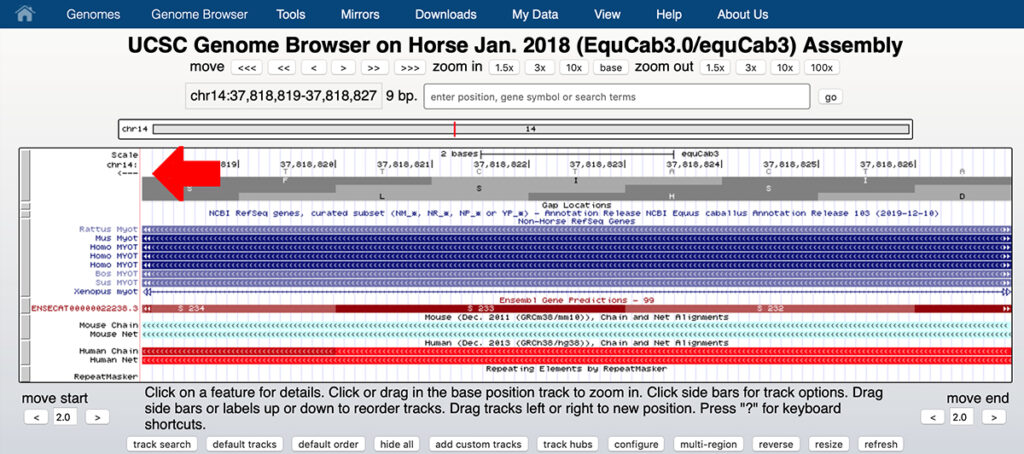The image size is (1024, 454).
Task: Click the go button
Action: (830, 97)
